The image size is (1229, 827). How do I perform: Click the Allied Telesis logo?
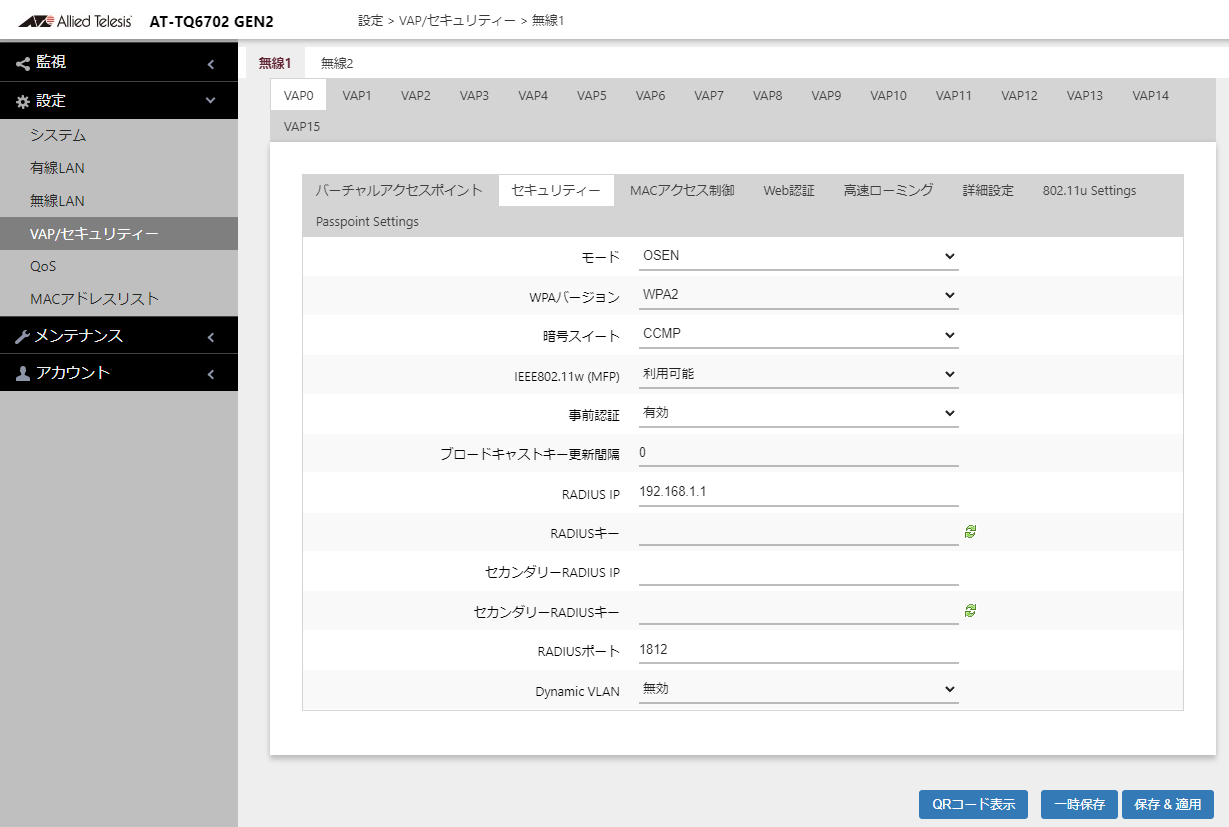coord(76,20)
